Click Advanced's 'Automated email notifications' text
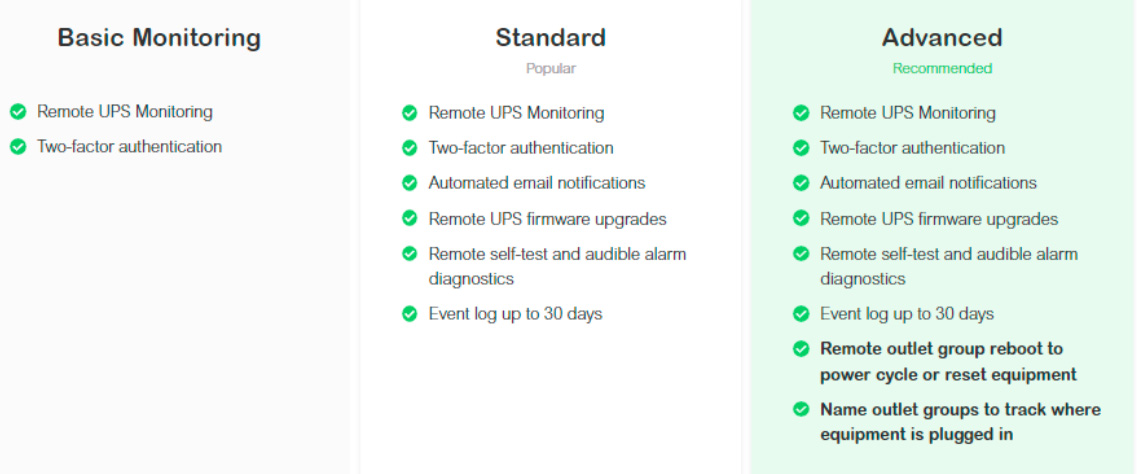This screenshot has width=1137, height=474. tap(928, 183)
